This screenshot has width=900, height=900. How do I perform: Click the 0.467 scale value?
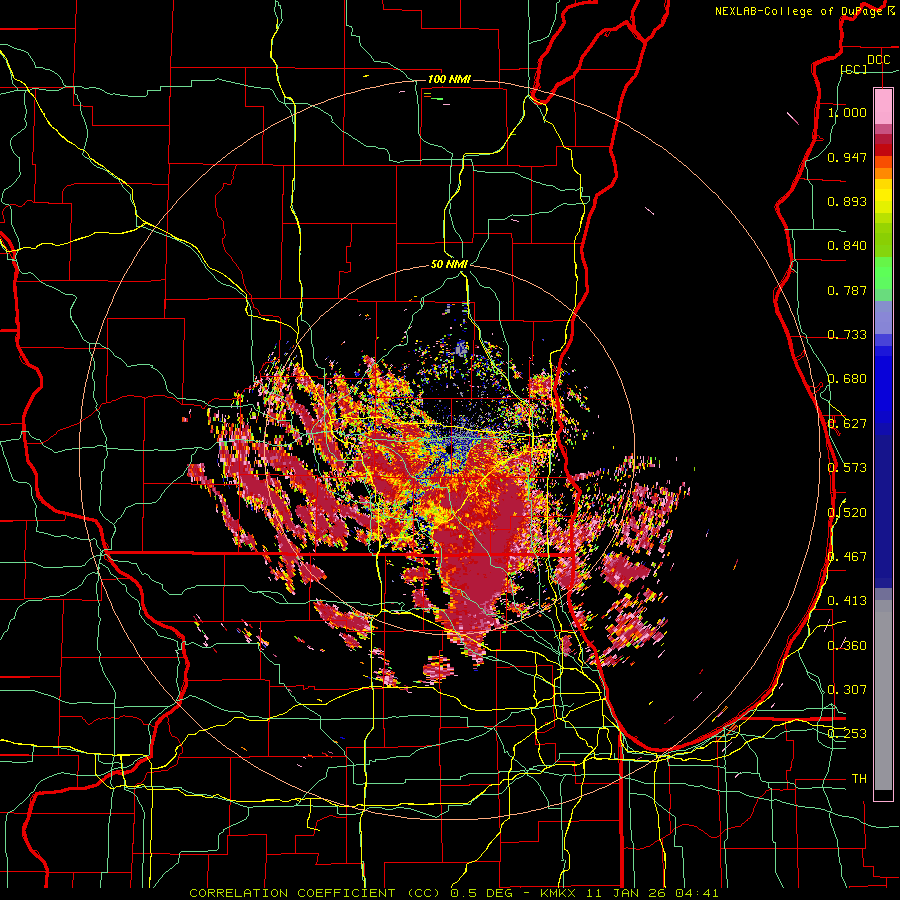pyautogui.click(x=847, y=556)
